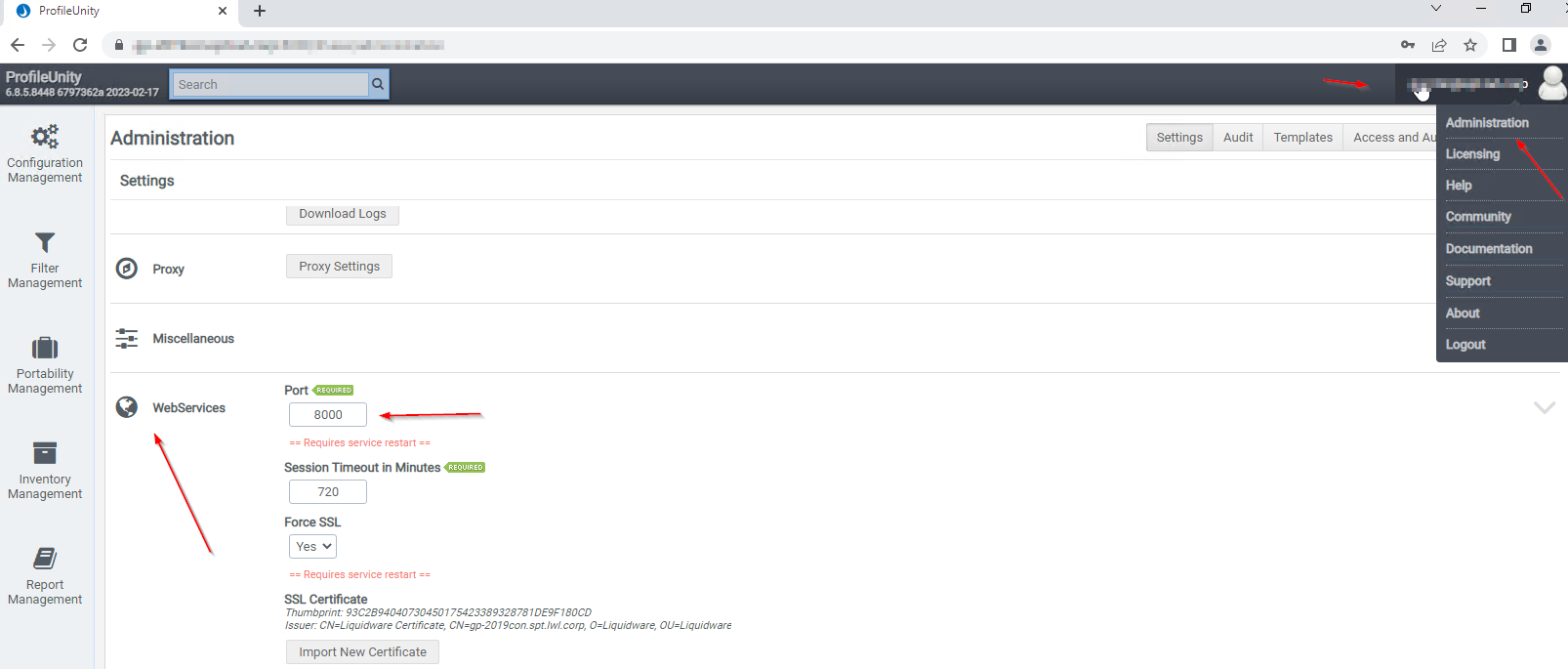Click the share page icon
Screen dimensions: 1568x669
[x=1439, y=45]
